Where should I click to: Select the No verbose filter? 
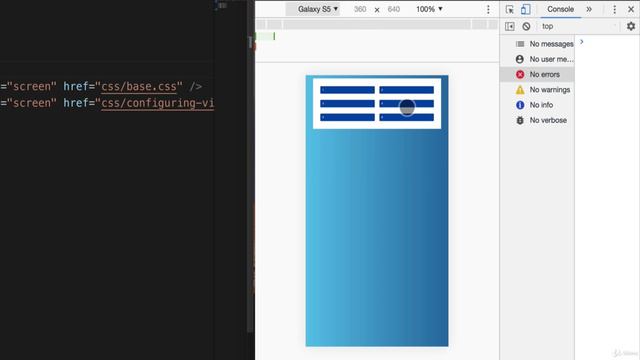click(537, 120)
